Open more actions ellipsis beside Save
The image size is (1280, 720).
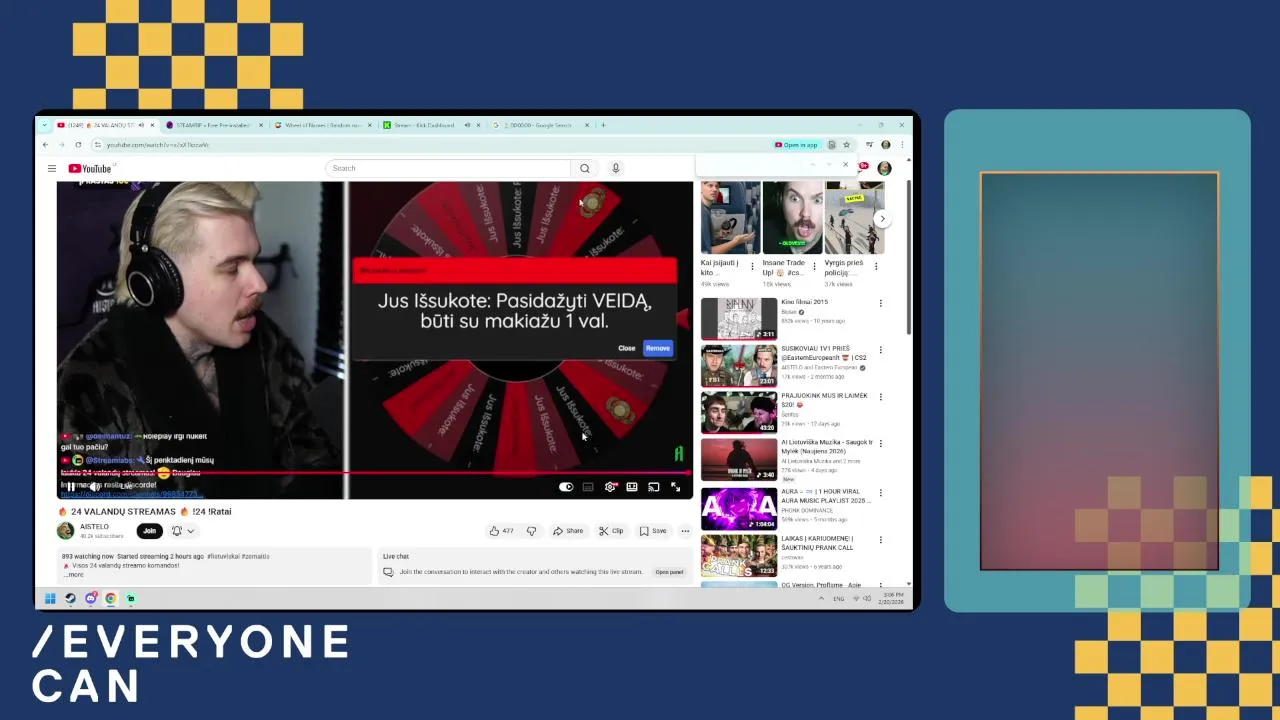click(x=685, y=531)
